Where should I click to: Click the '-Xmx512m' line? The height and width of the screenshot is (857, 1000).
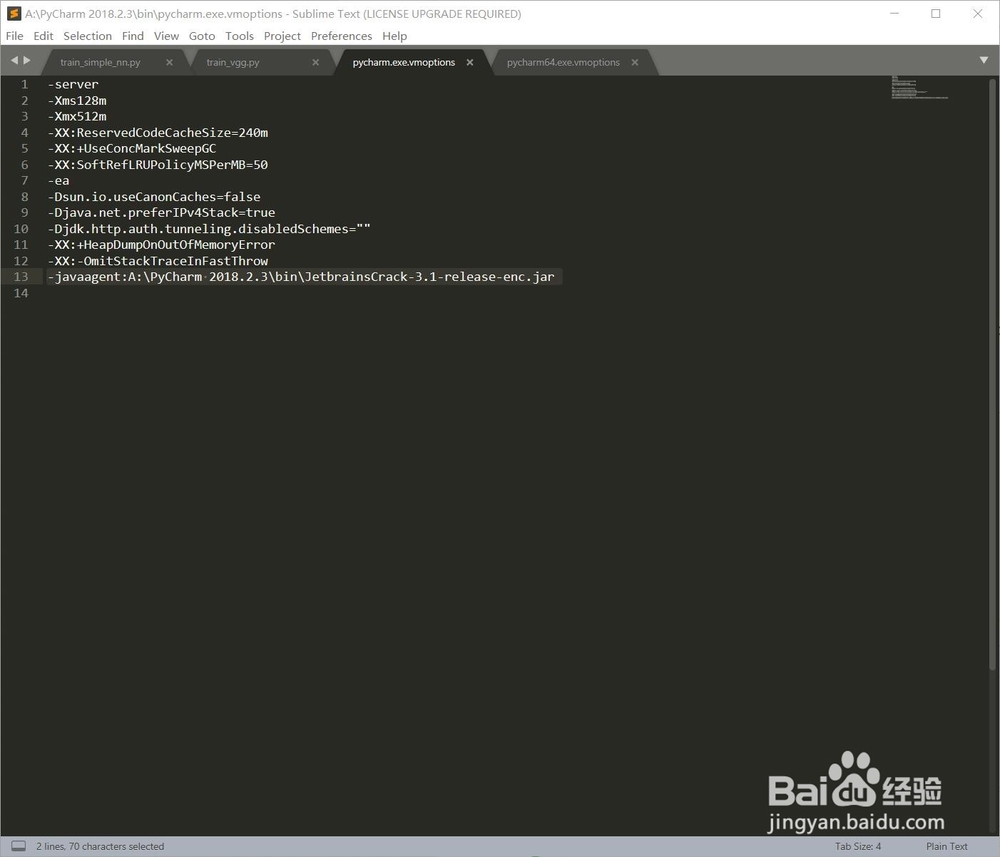[x=77, y=116]
